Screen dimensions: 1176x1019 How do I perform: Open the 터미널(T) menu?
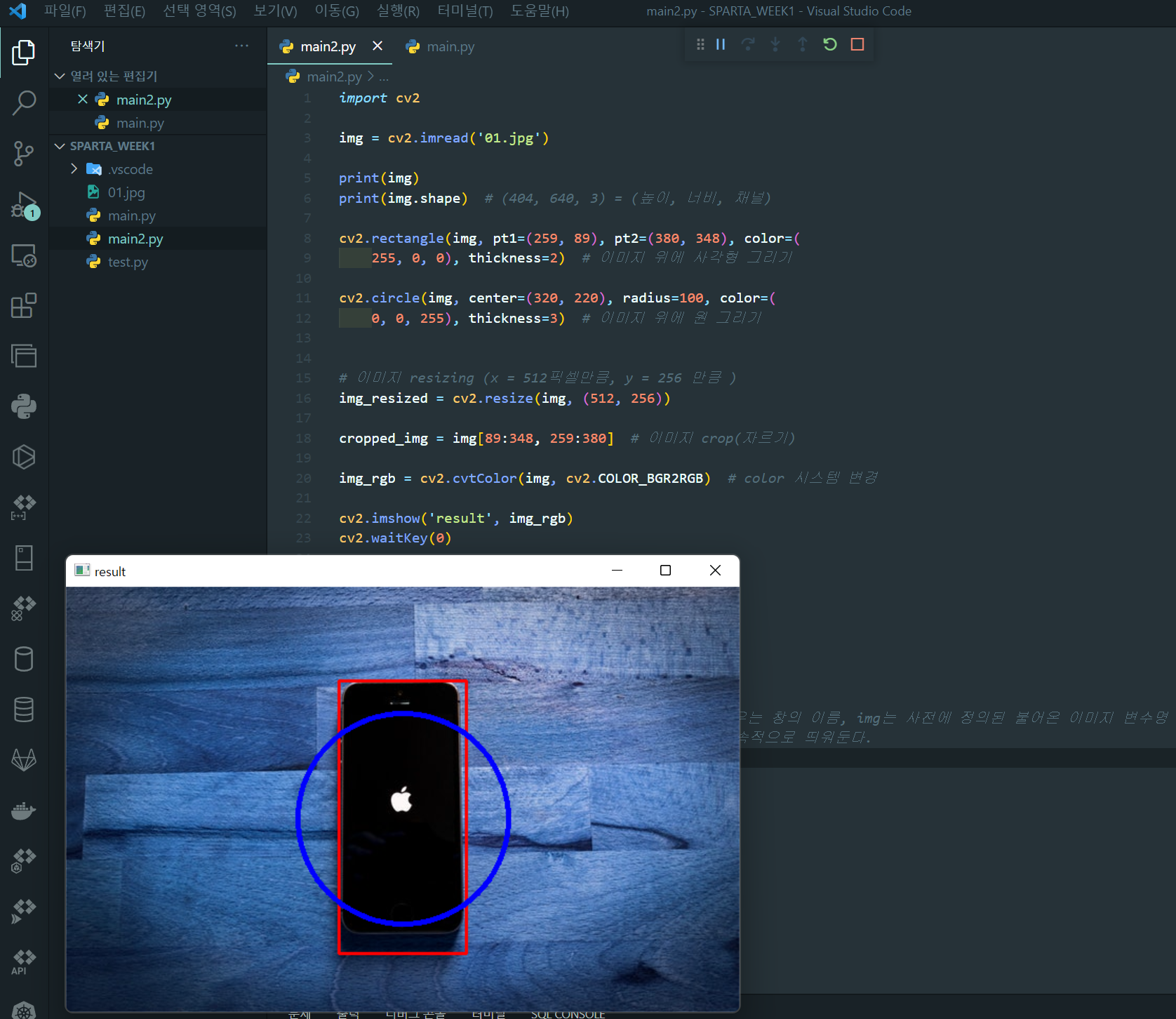coord(465,11)
